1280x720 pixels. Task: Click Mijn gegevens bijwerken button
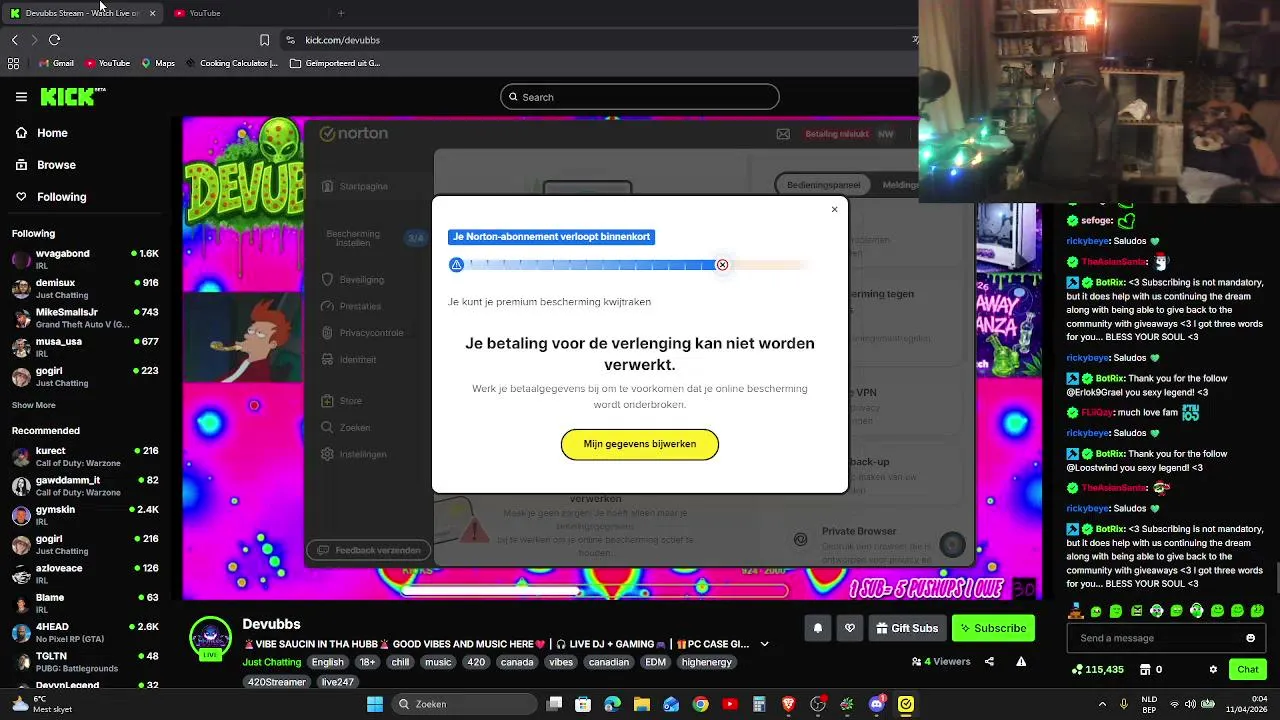[x=640, y=444]
